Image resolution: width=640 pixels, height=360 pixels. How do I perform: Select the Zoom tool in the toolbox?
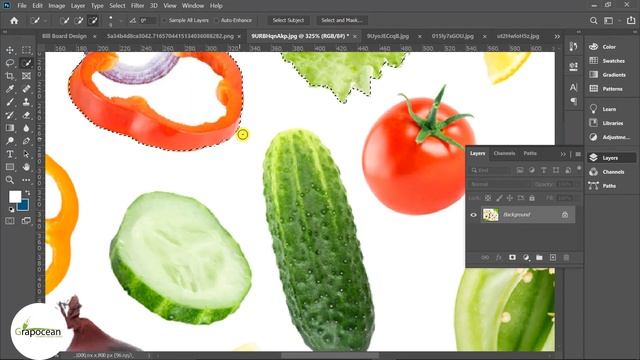point(10,180)
